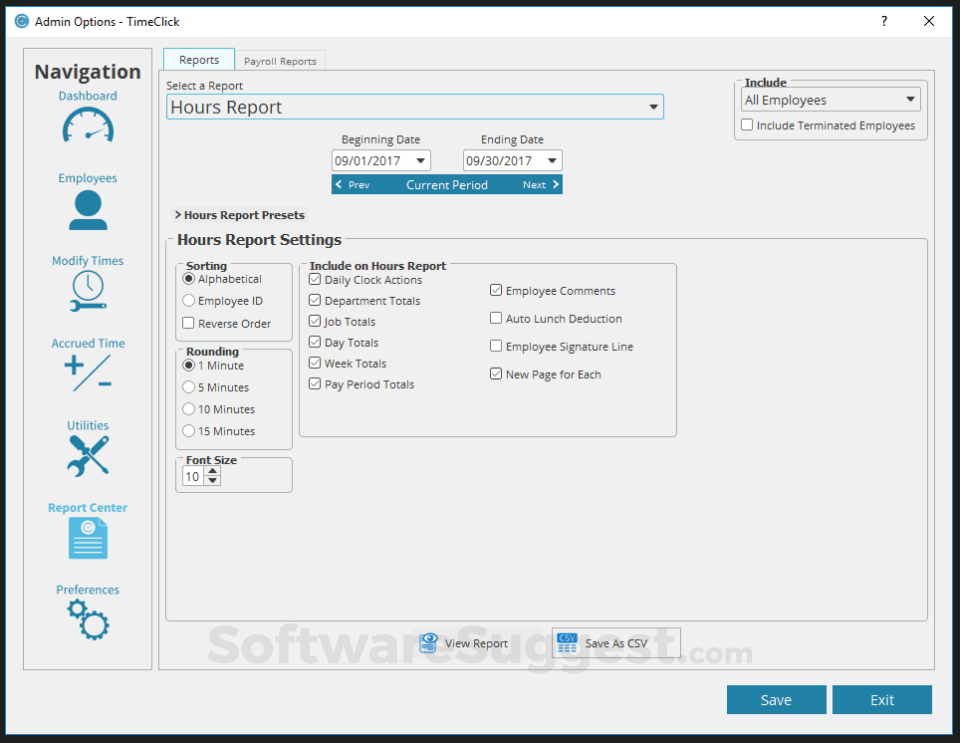Open Utilities via the wrench icon

pyautogui.click(x=87, y=454)
